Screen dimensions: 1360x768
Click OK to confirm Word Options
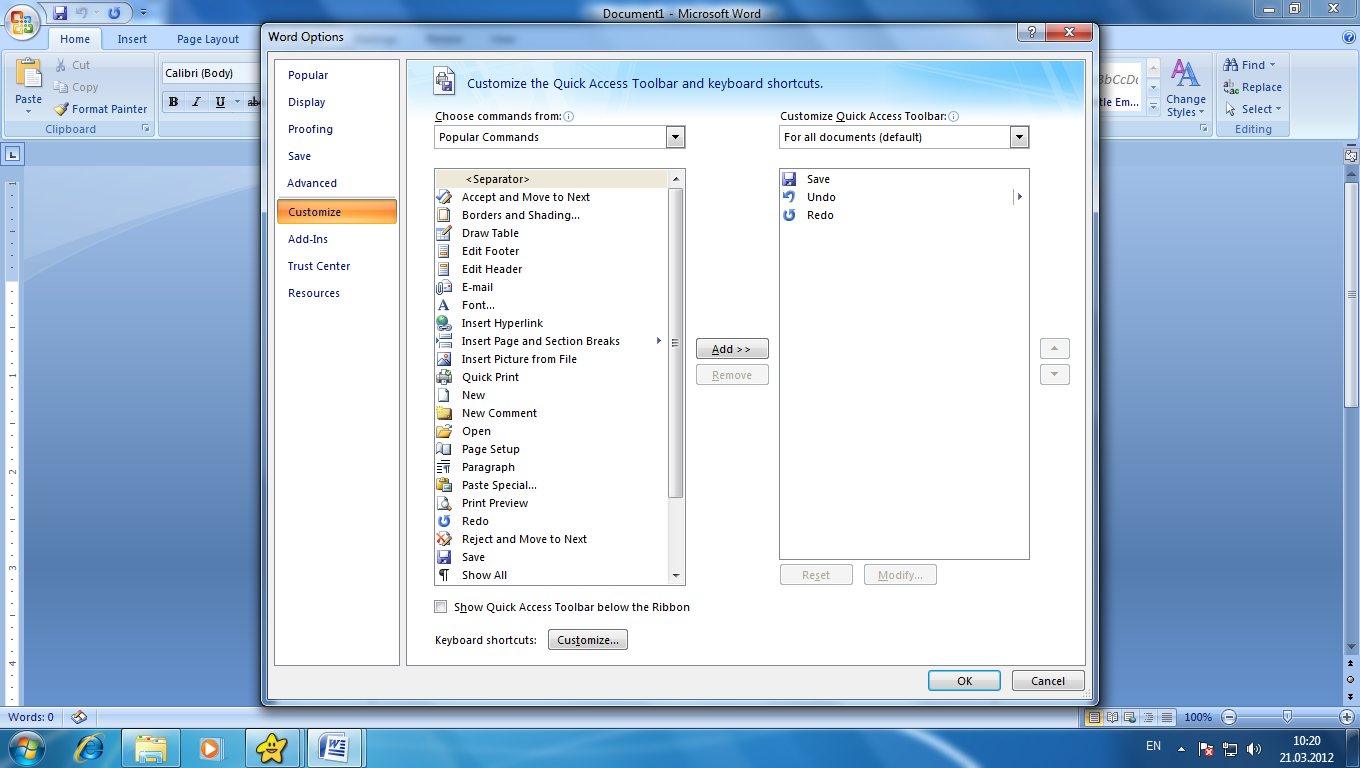[x=964, y=681]
